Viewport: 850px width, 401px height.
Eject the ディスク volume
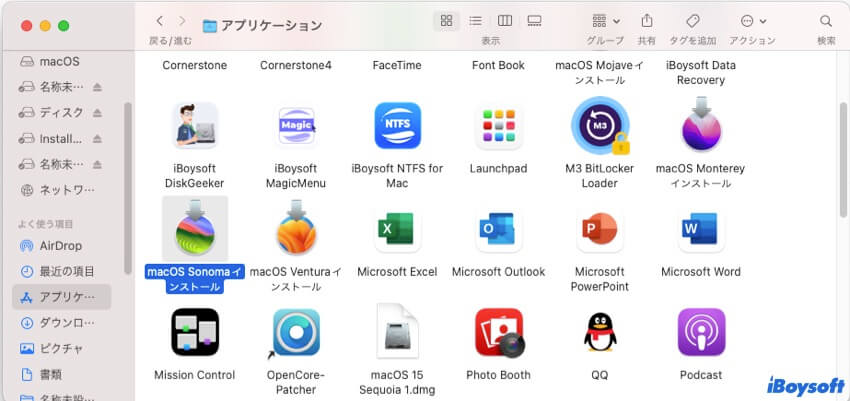tap(97, 113)
